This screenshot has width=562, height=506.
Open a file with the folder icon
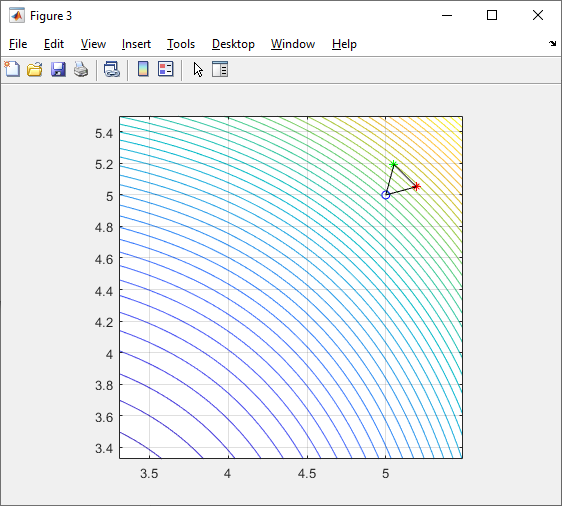click(x=35, y=69)
